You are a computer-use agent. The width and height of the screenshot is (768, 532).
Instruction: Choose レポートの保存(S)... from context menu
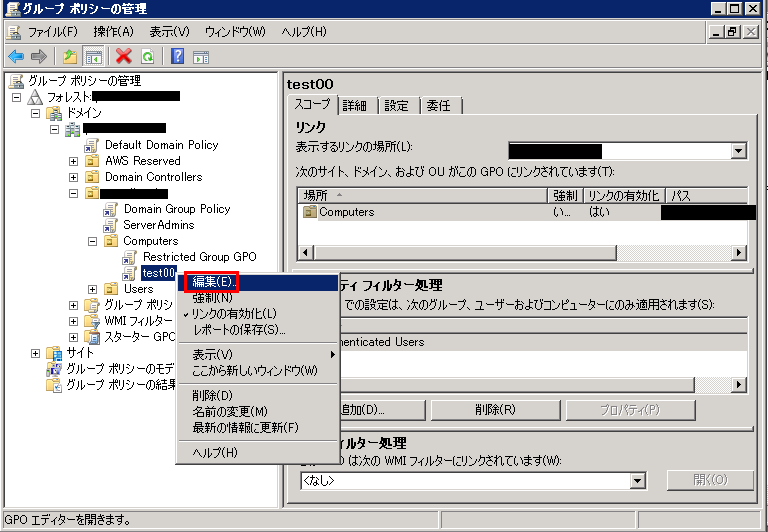coord(258,330)
